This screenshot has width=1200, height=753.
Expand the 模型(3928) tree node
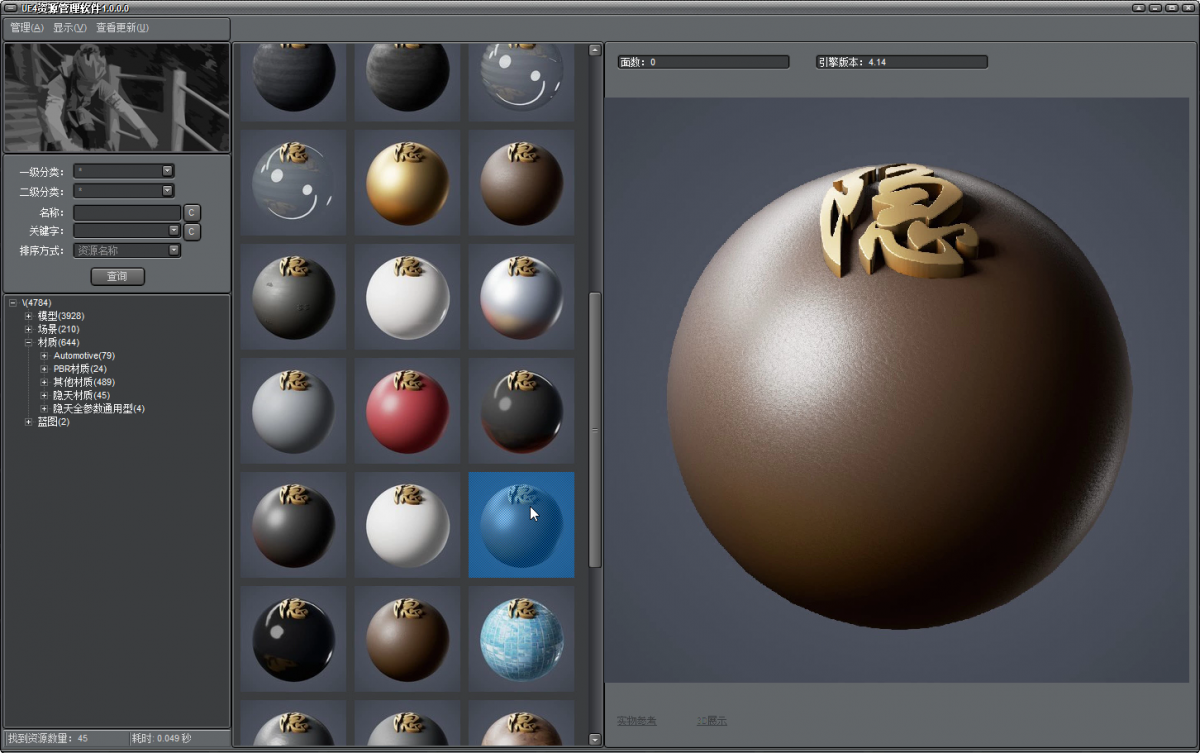[29, 316]
